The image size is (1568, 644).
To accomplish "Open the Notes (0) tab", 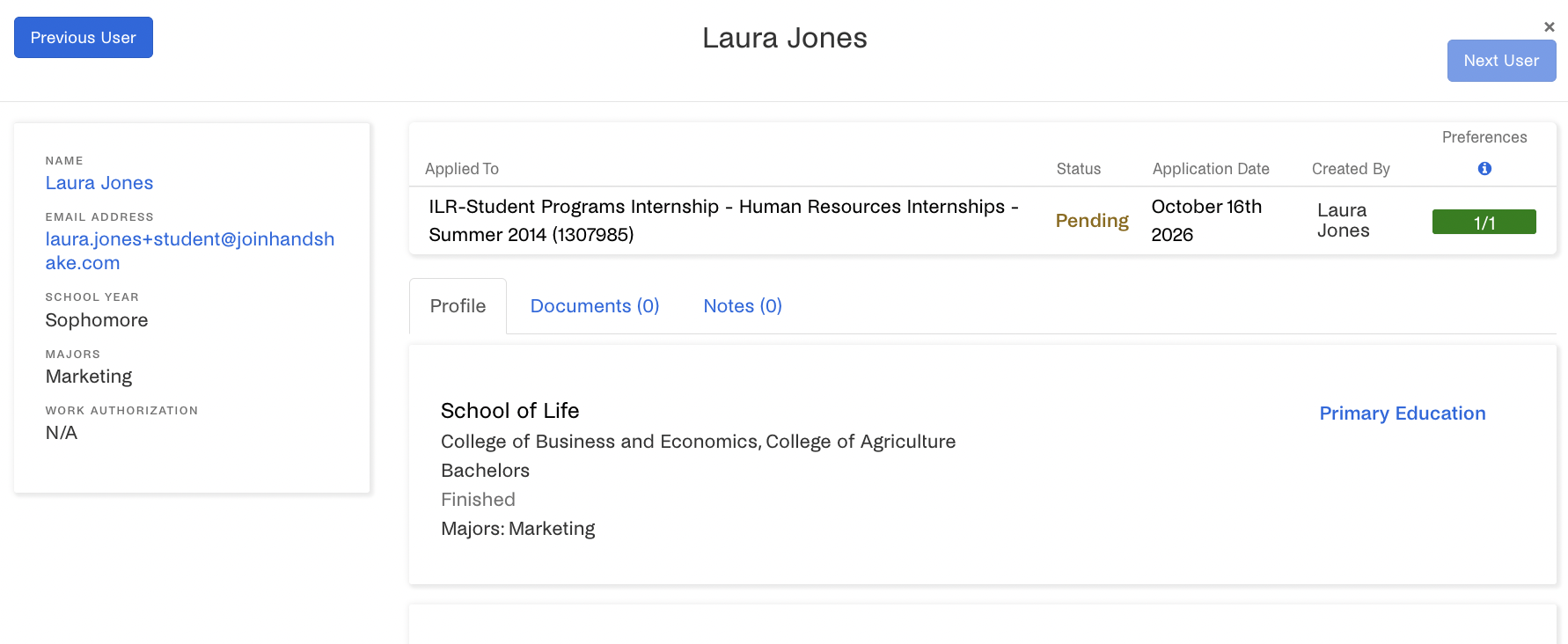I will 743,306.
